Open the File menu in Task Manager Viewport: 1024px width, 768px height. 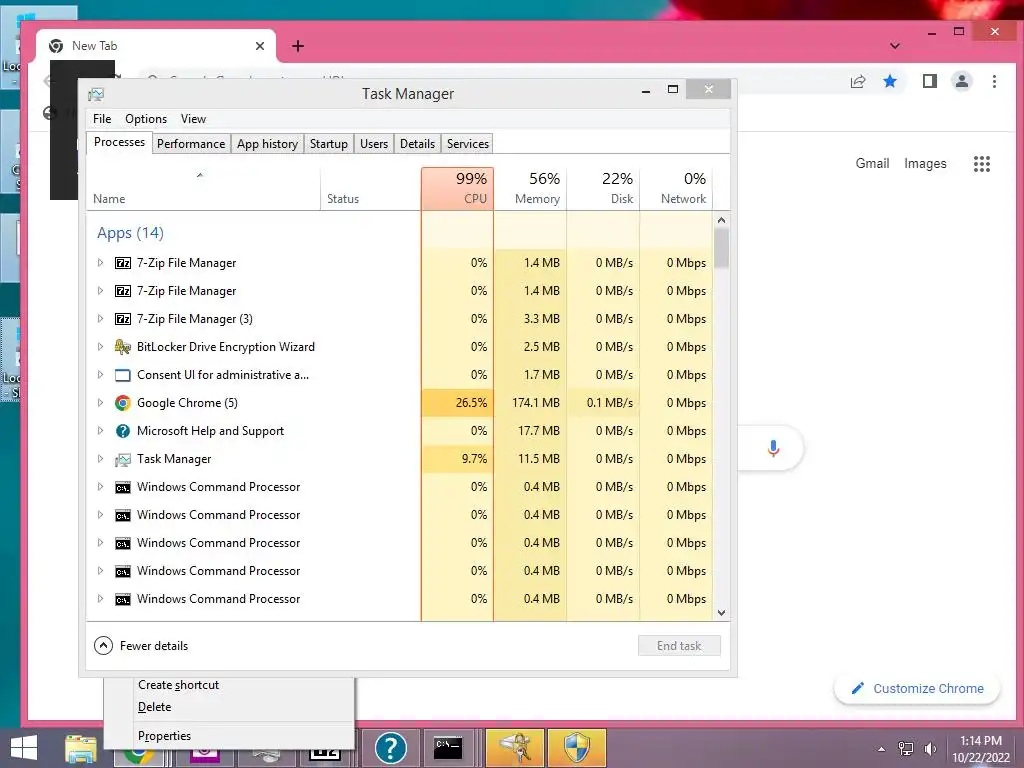(x=102, y=119)
